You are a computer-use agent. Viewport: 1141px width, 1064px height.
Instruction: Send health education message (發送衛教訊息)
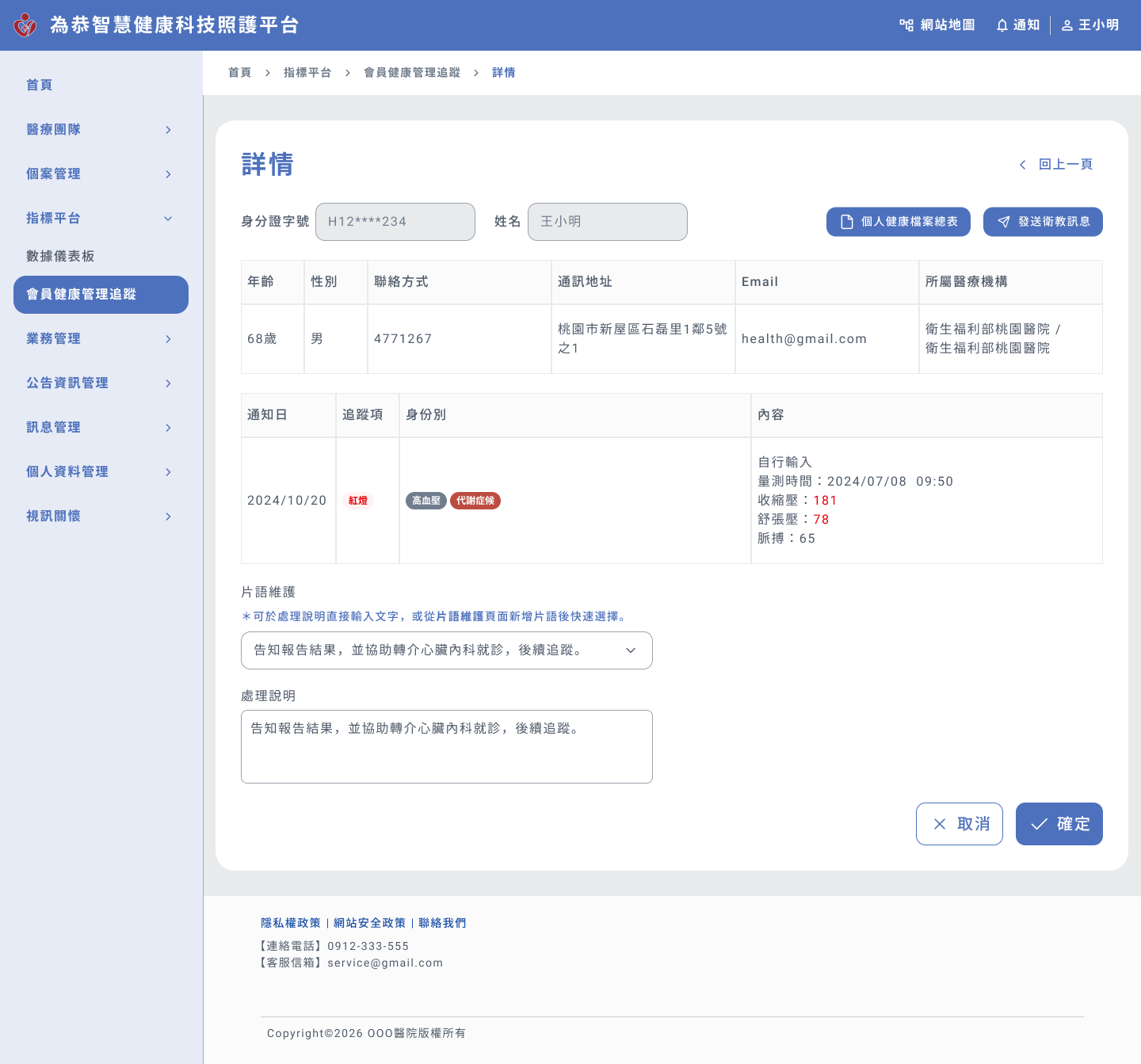(x=1043, y=222)
